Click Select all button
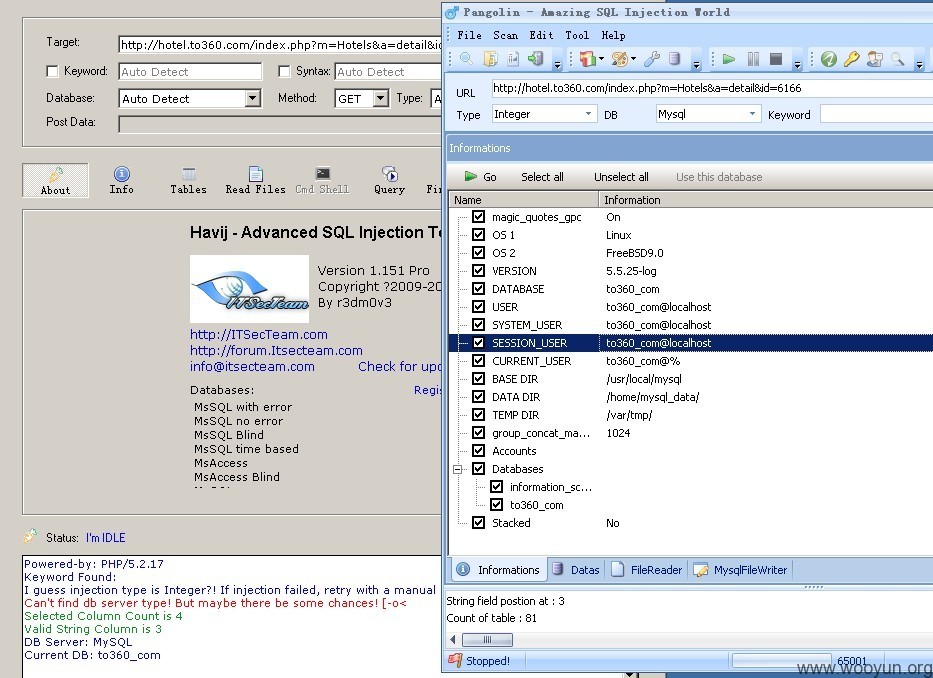The height and width of the screenshot is (678, 933). (x=542, y=177)
